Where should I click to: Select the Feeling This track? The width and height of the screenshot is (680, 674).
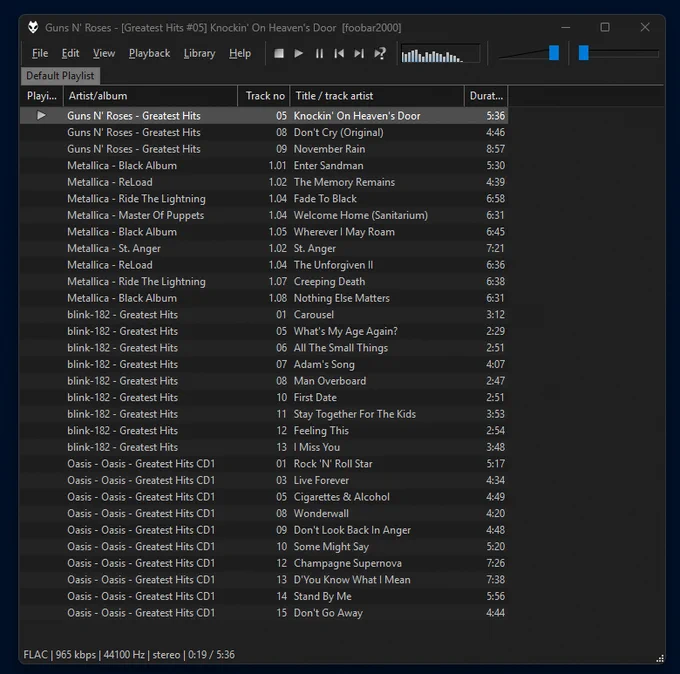[264, 431]
